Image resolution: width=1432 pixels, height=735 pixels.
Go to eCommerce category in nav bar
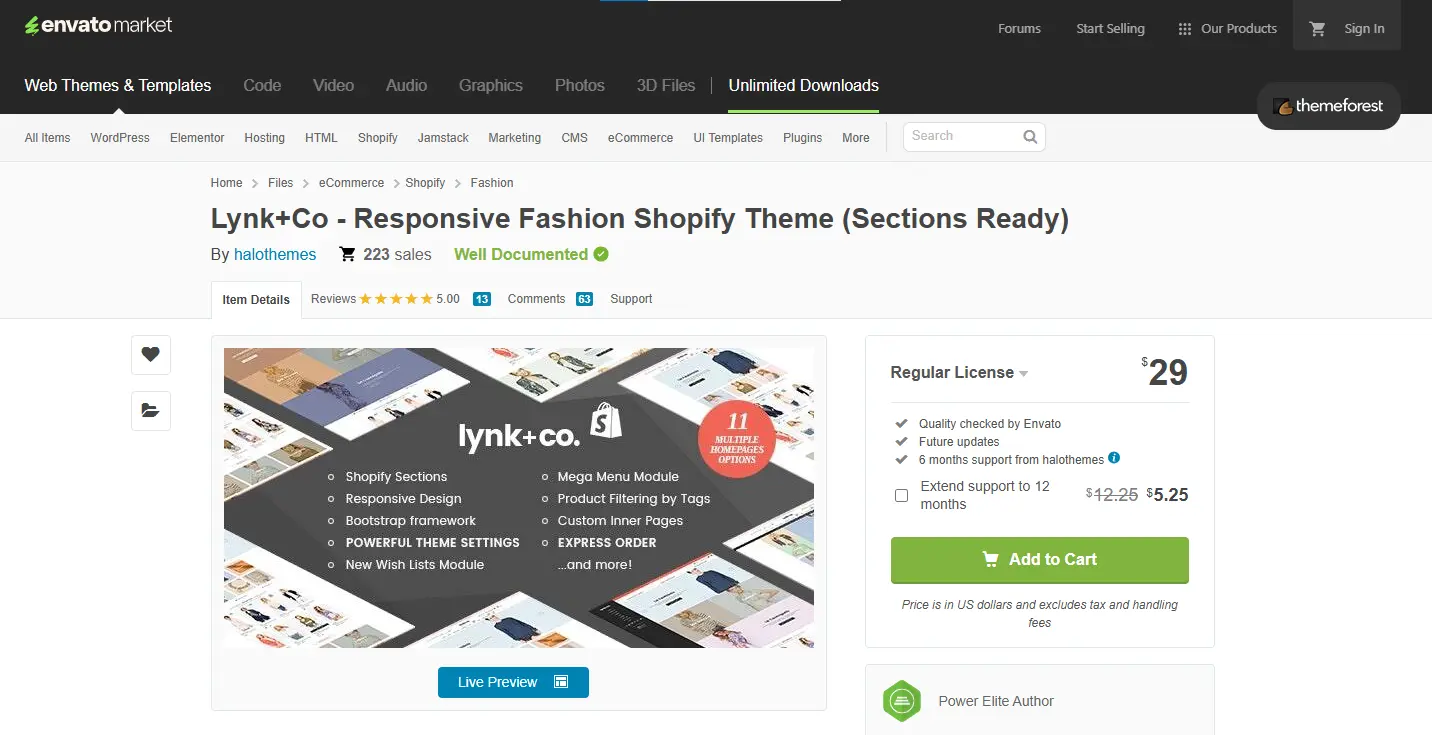click(x=640, y=138)
